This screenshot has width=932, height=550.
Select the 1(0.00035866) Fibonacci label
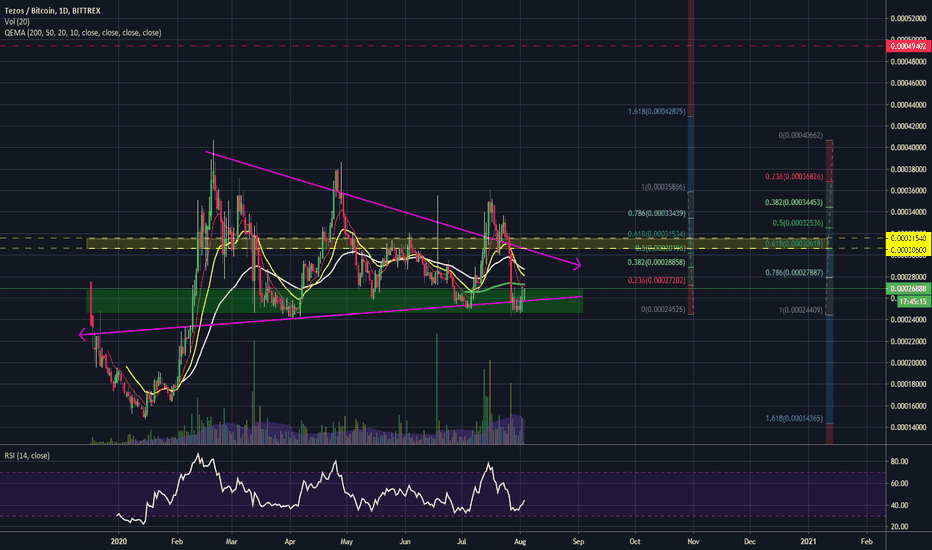pyautogui.click(x=663, y=187)
